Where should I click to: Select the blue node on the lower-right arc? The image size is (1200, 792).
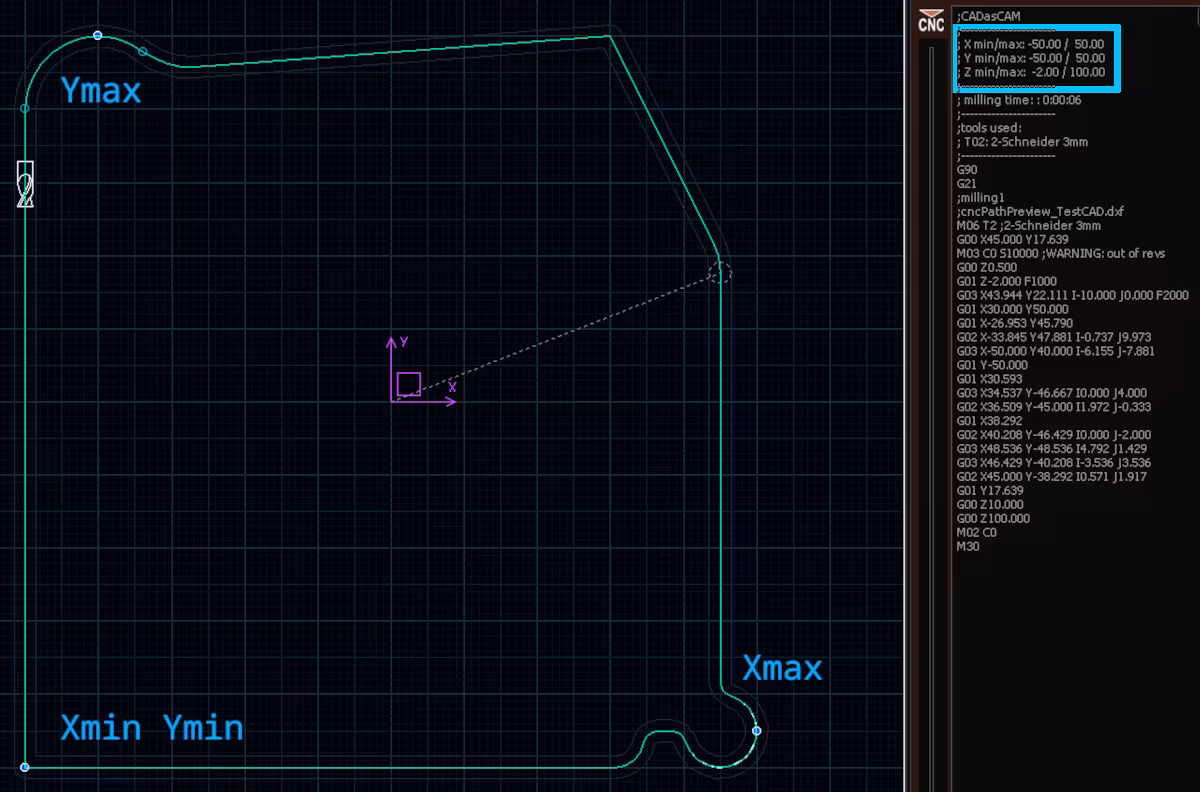coord(756,731)
